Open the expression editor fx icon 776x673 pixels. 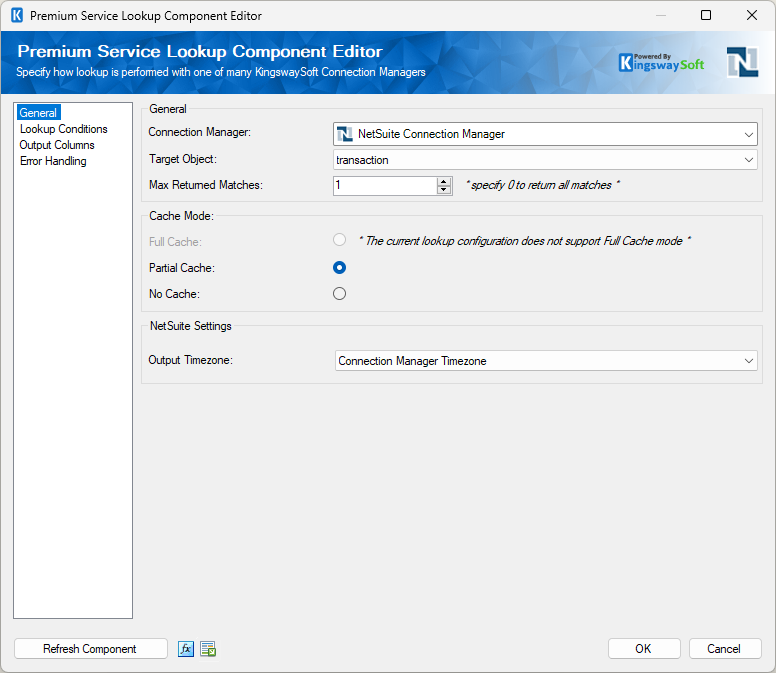[x=186, y=649]
